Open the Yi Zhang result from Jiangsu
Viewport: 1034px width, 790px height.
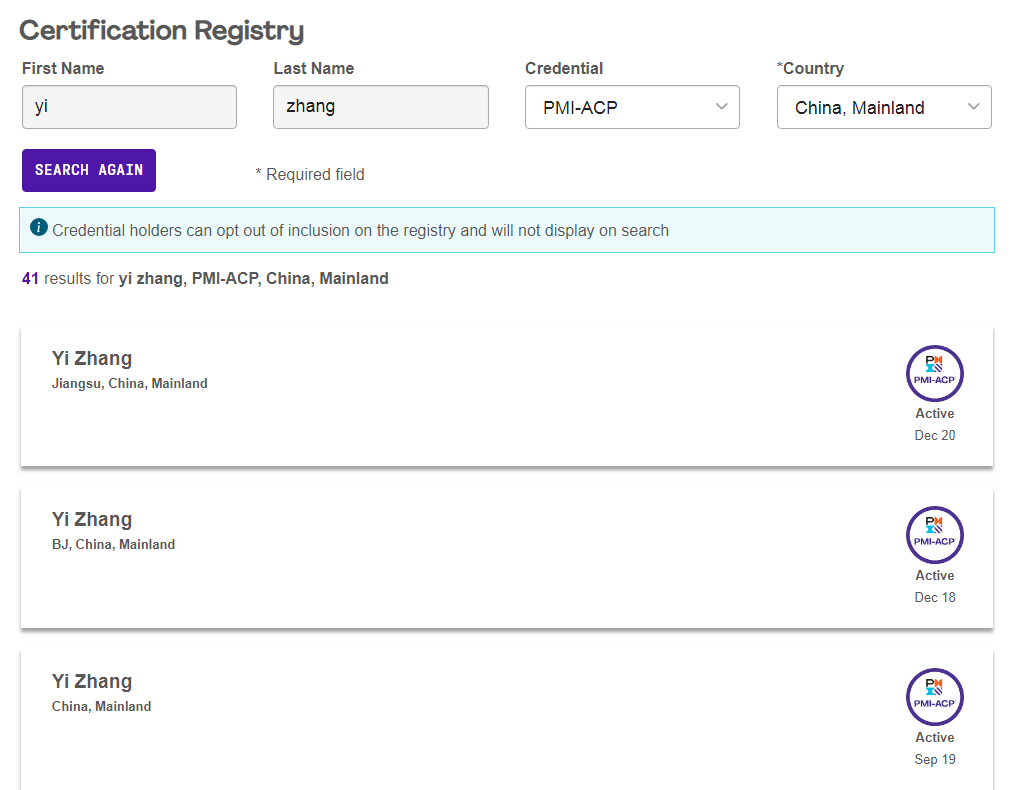coord(92,358)
